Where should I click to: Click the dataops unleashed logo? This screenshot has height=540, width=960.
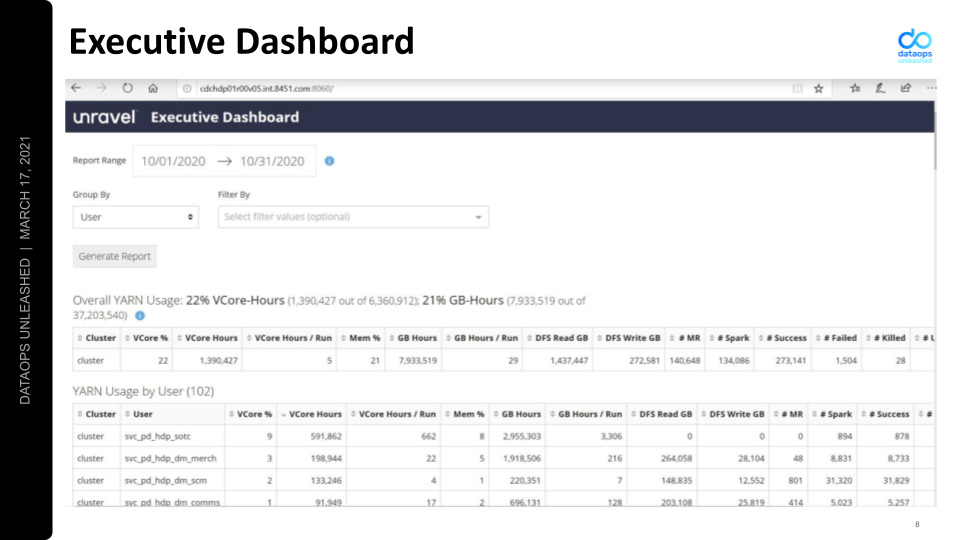(x=915, y=45)
